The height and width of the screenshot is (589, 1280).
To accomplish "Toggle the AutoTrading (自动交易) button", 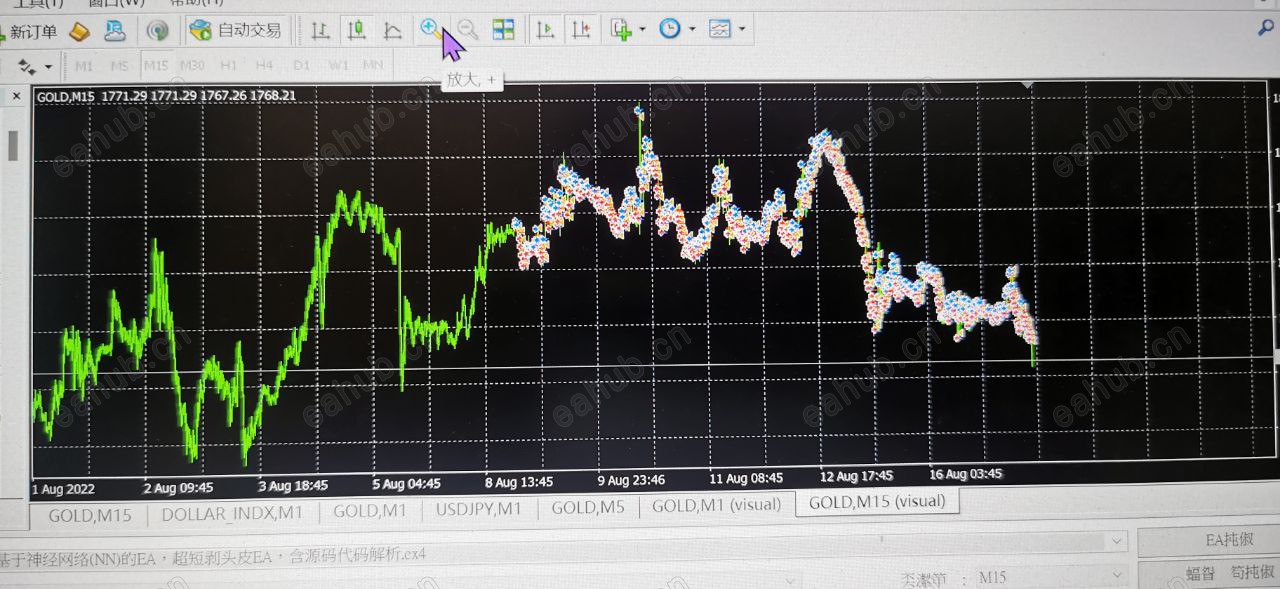I will tap(236, 30).
